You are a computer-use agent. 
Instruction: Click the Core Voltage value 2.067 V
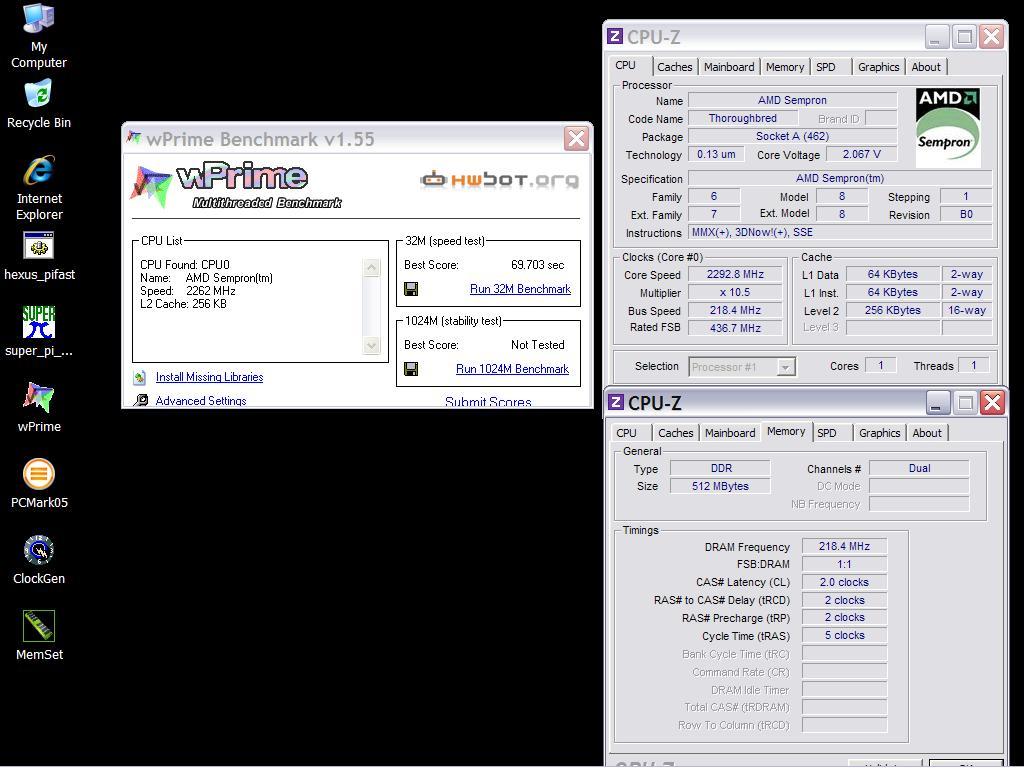point(861,154)
